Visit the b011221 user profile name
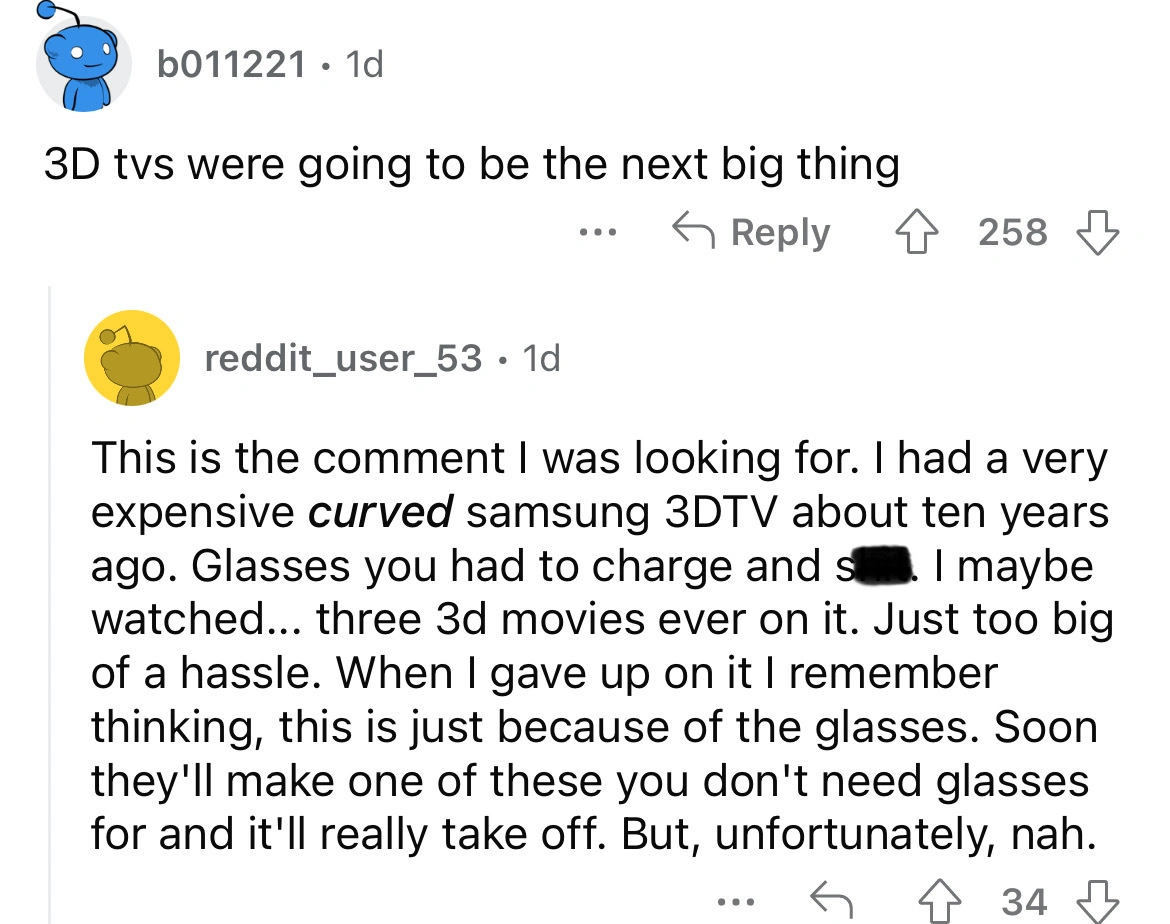The height and width of the screenshot is (924, 1170). pos(231,65)
